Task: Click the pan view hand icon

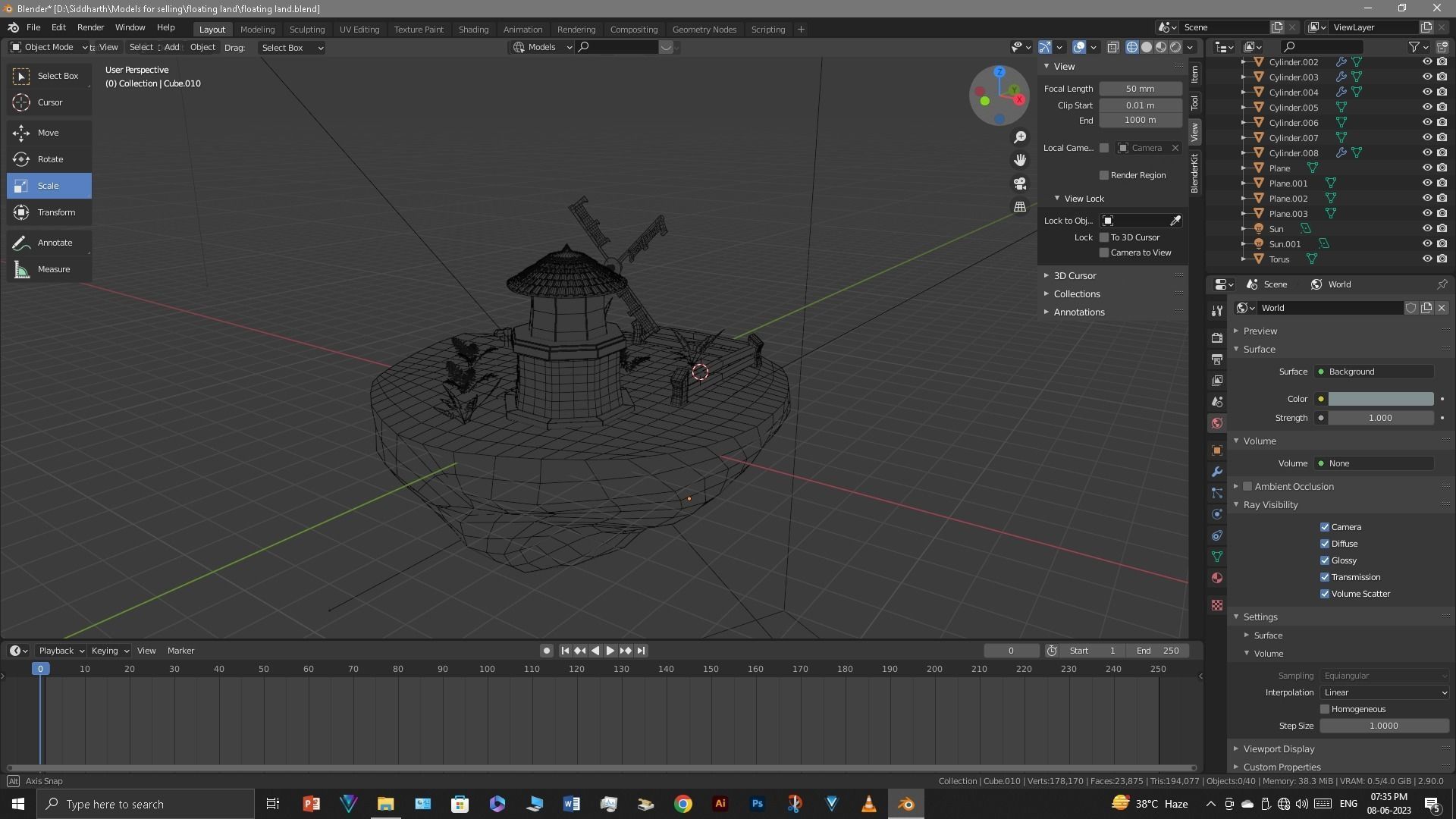Action: (1020, 160)
